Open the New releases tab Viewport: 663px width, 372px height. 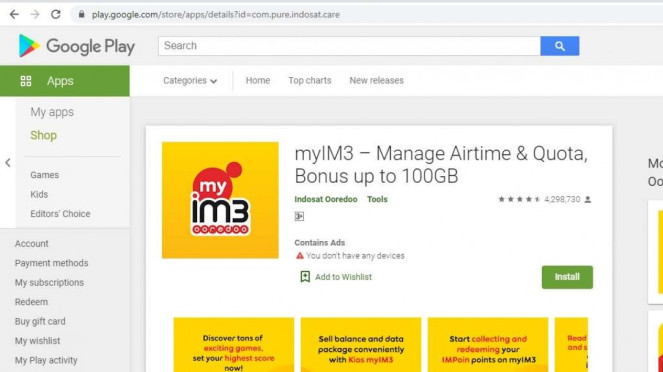click(x=376, y=80)
